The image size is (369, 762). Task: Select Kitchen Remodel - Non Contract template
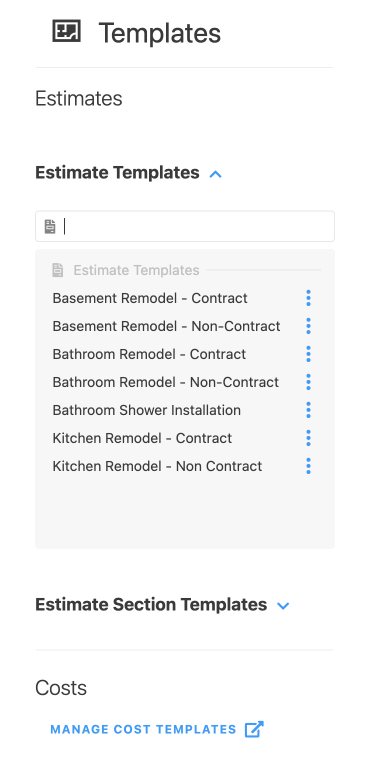157,466
